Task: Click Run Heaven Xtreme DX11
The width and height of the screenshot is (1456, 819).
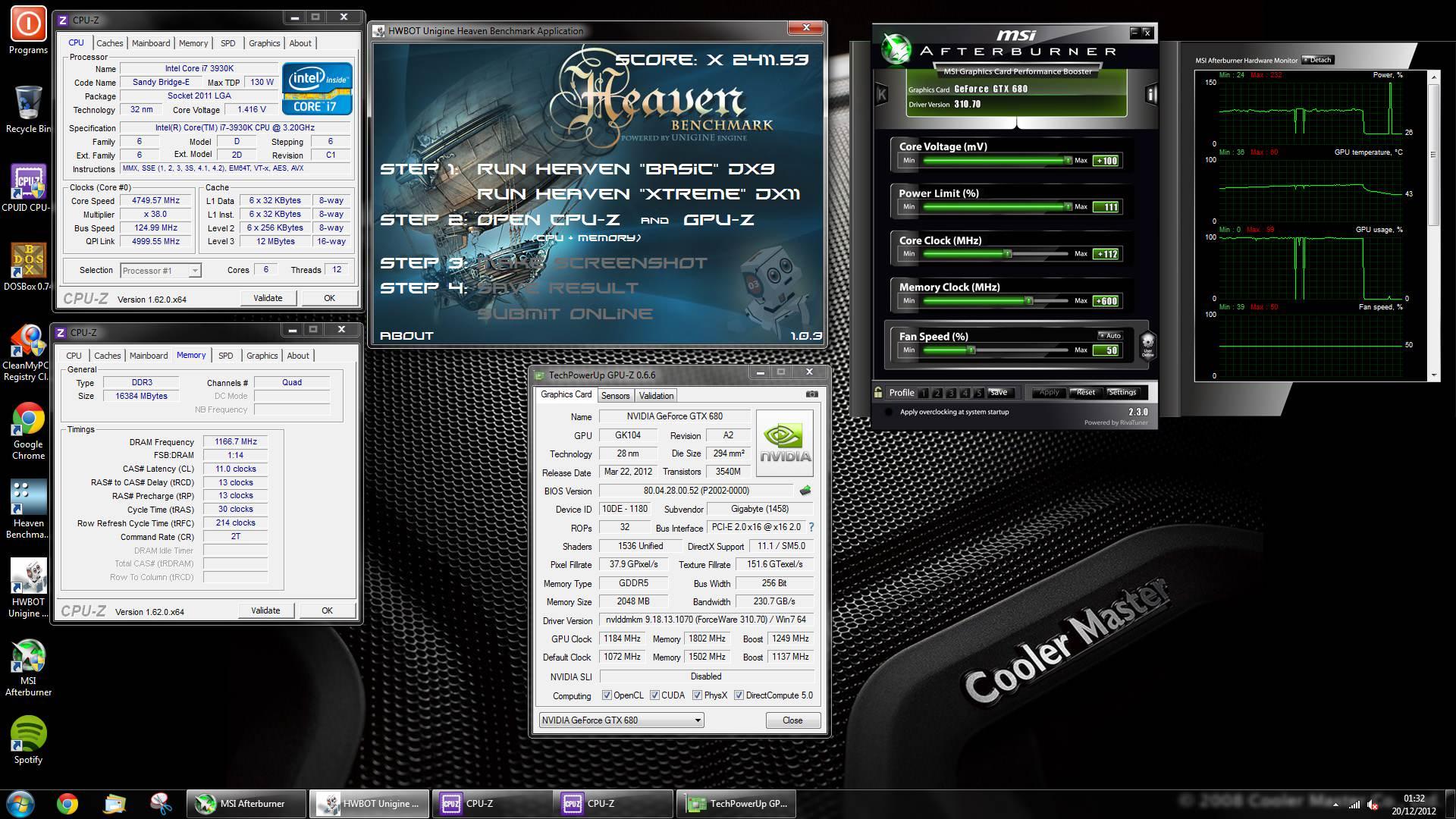Action: 638,194
